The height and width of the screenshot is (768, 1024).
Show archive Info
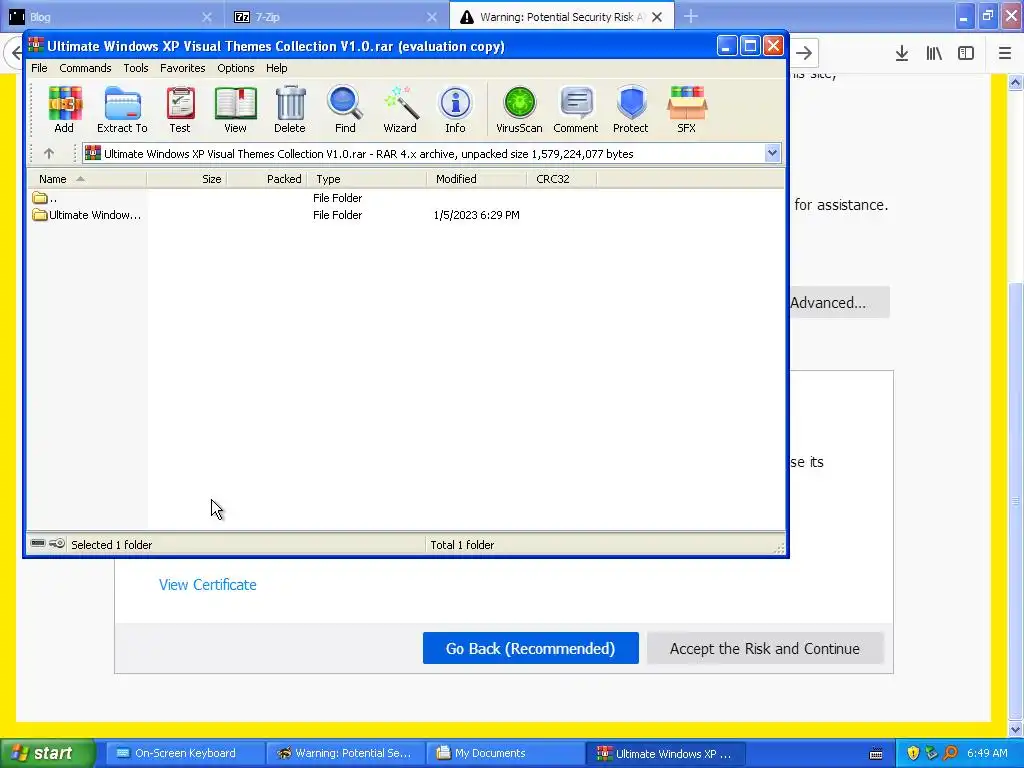pyautogui.click(x=455, y=110)
